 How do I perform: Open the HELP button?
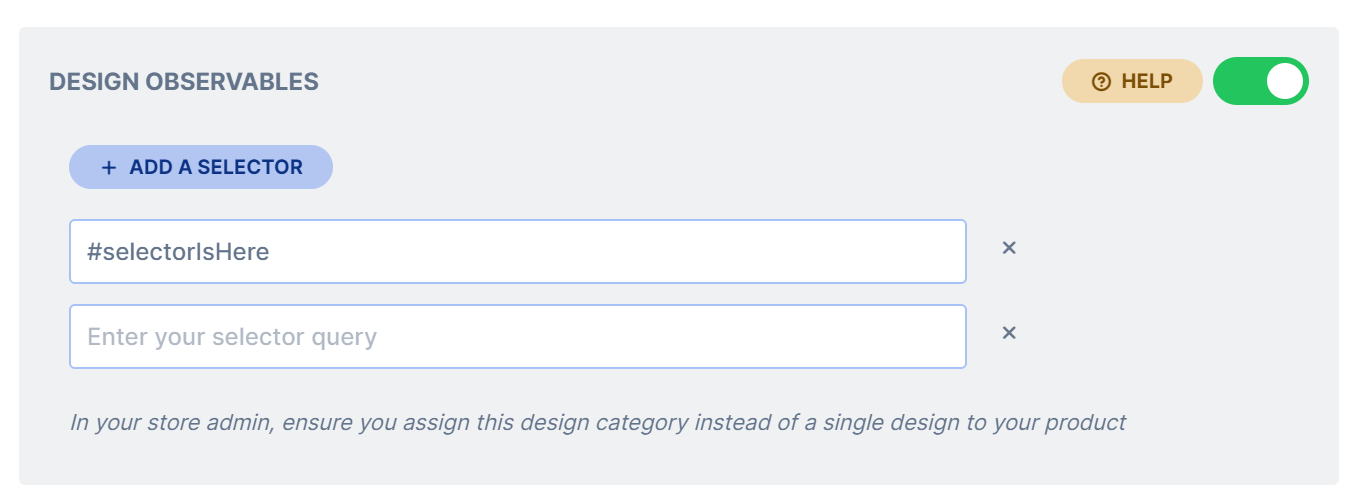1132,81
